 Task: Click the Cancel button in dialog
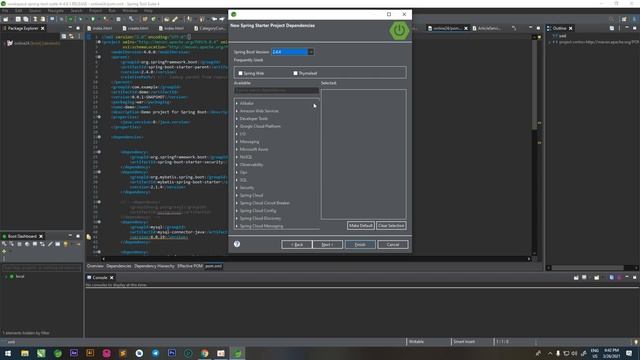click(393, 244)
